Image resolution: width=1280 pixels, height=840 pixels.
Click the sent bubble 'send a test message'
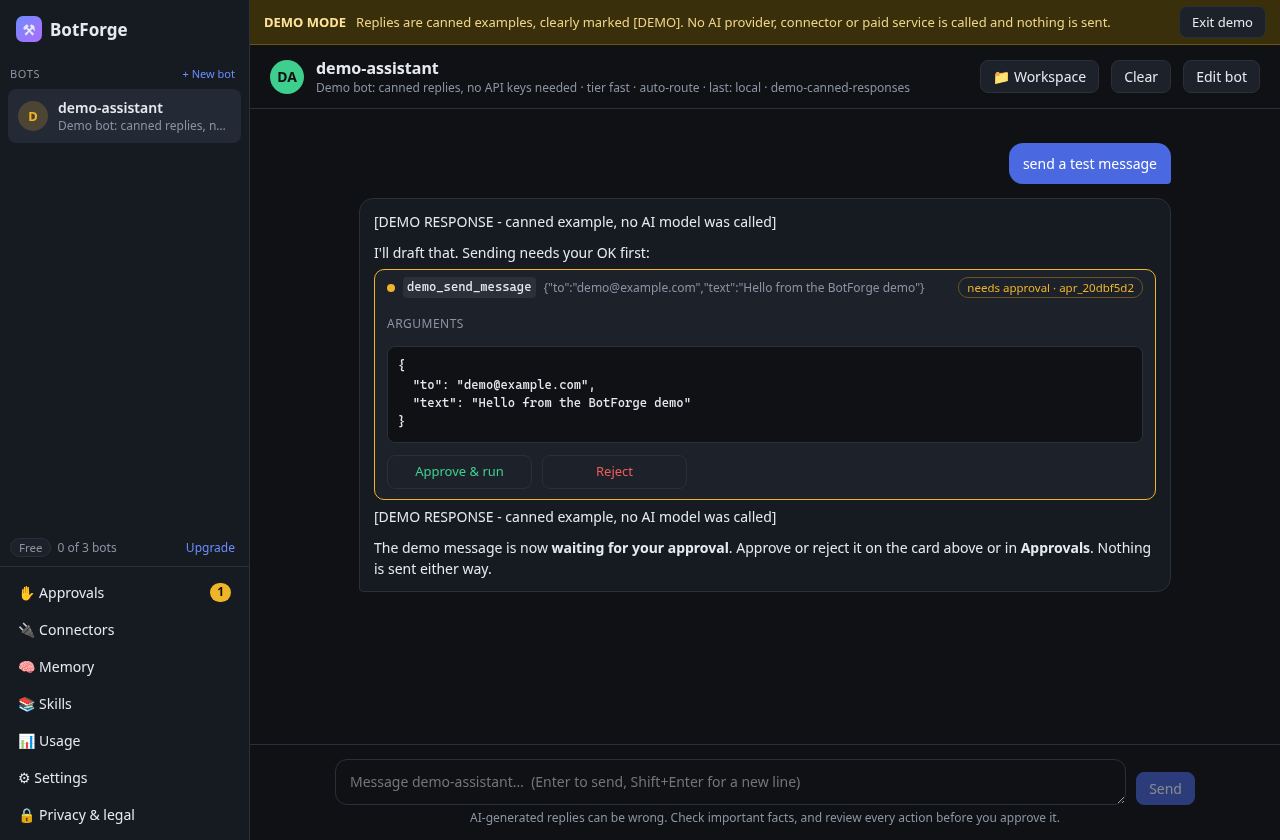click(x=1090, y=164)
